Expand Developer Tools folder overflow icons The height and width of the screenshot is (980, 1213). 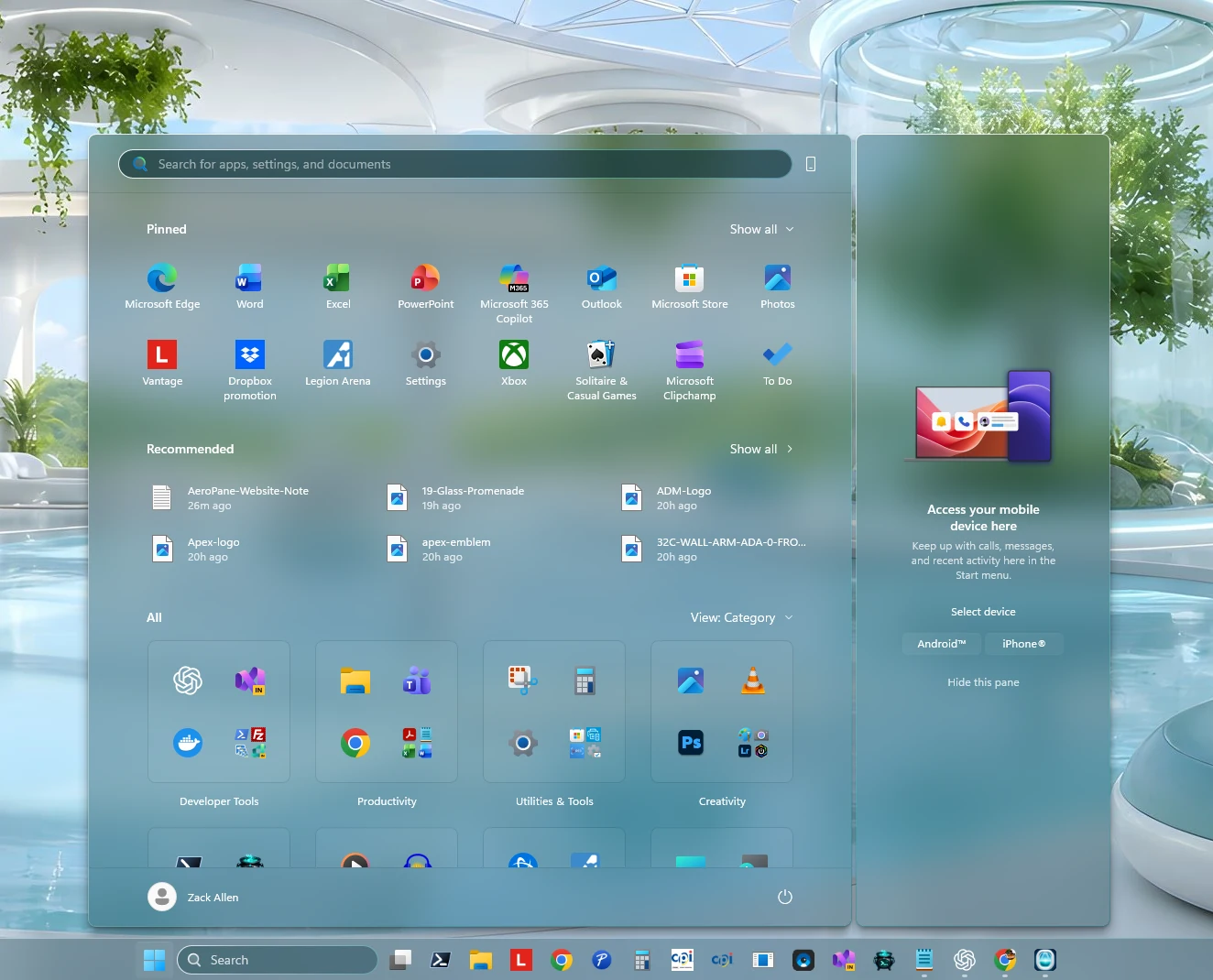coord(250,743)
